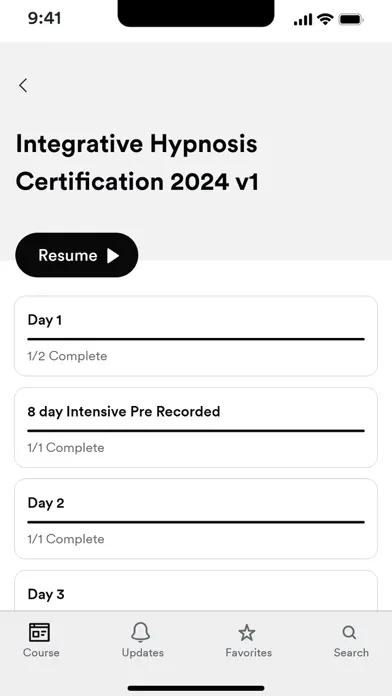Tap the Integrative Hypnosis Certification course title

[x=137, y=162]
